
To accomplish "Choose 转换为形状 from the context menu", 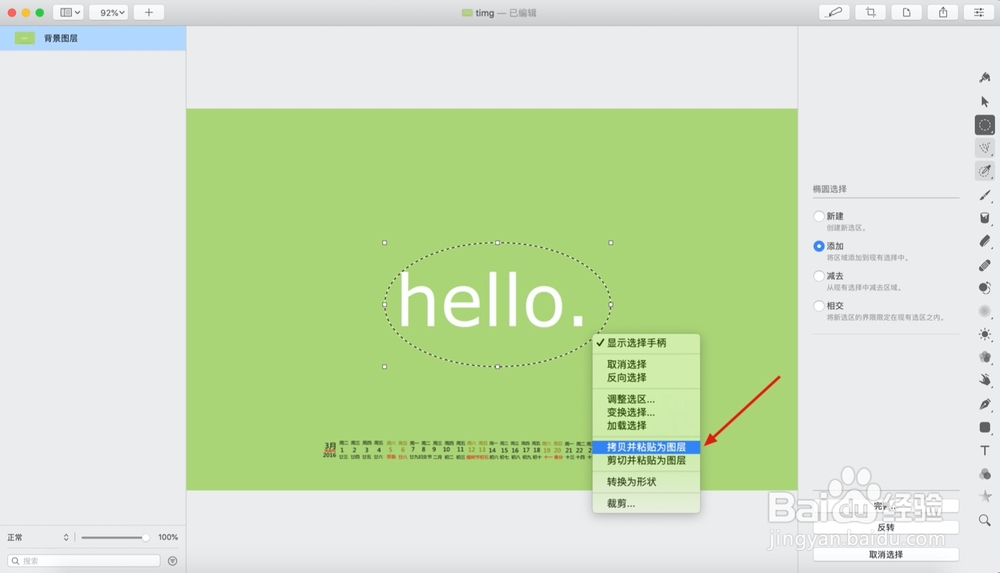I will [646, 482].
